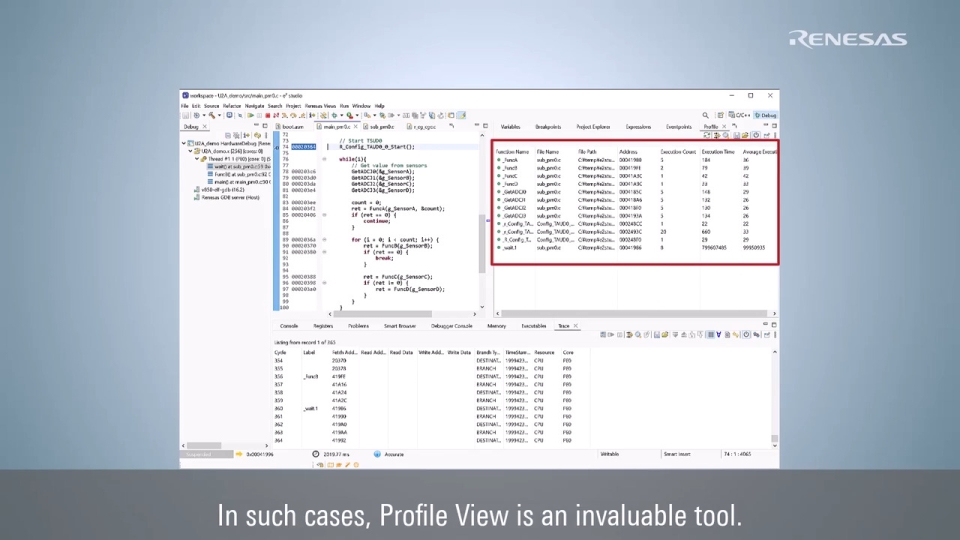Image resolution: width=960 pixels, height=540 pixels.
Task: Click the Accurate info icon in status bar
Action: pyautogui.click(x=377, y=454)
